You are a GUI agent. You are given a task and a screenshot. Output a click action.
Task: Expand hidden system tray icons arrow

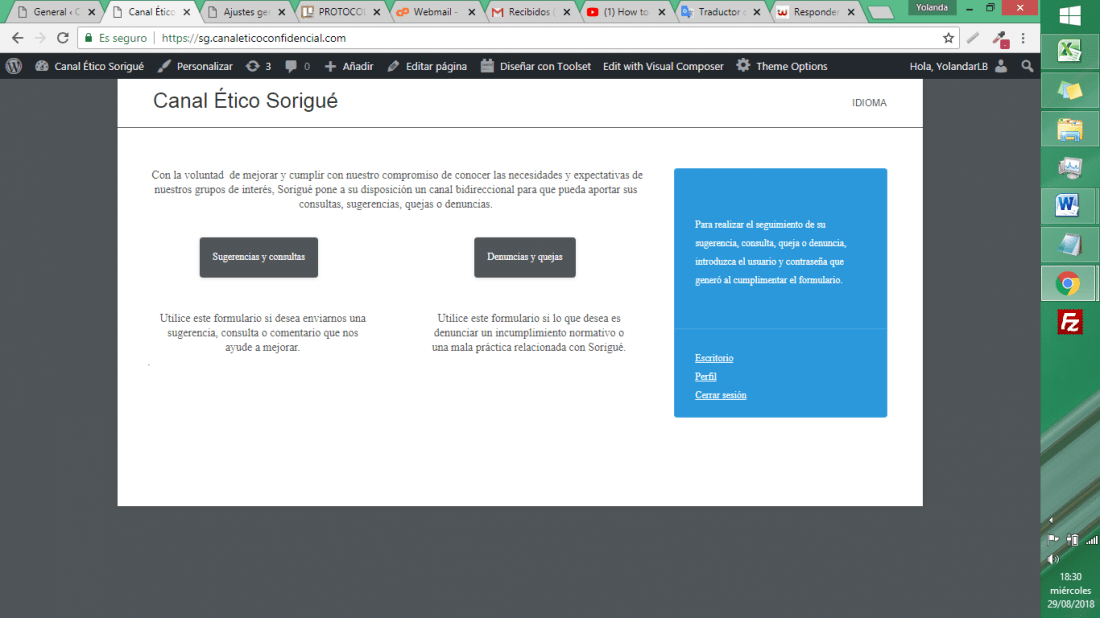coord(1051,520)
